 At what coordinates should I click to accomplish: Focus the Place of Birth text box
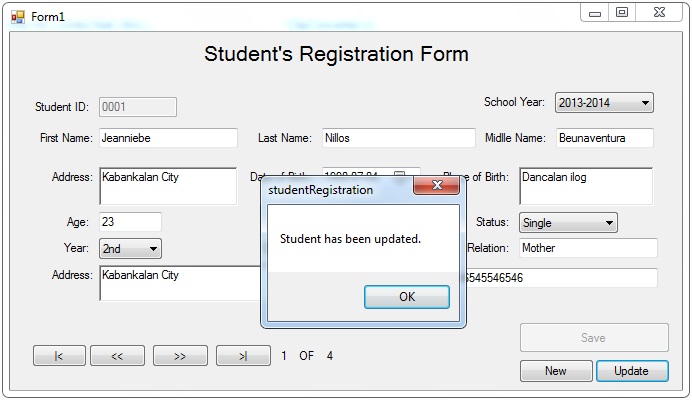pos(586,186)
